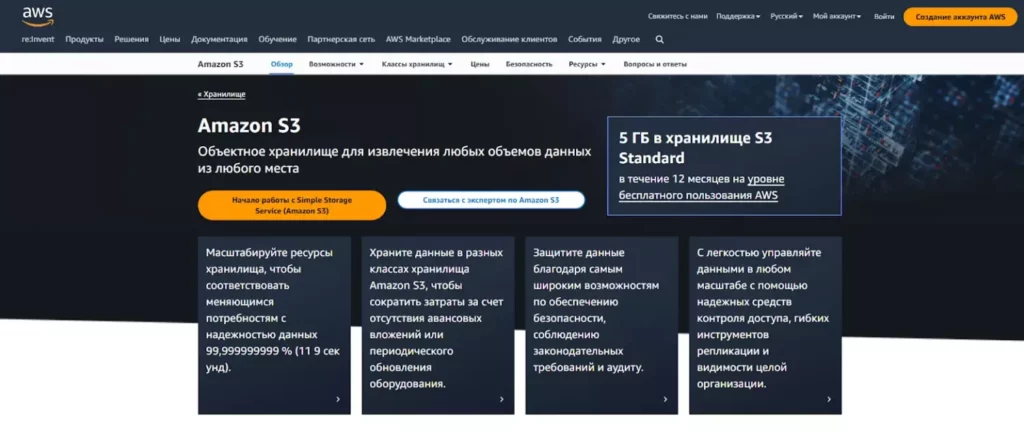The width and height of the screenshot is (1024, 440).
Task: Expand the Поддержка dropdown
Action: [738, 16]
